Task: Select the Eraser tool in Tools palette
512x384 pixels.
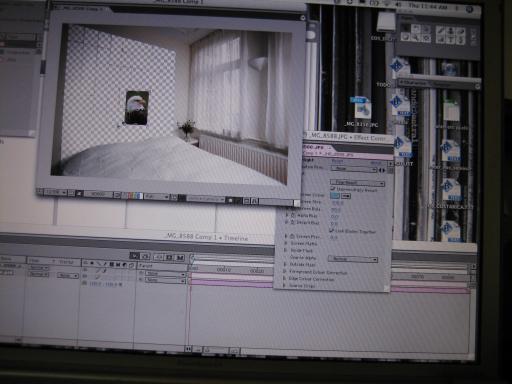Action: coord(461,31)
